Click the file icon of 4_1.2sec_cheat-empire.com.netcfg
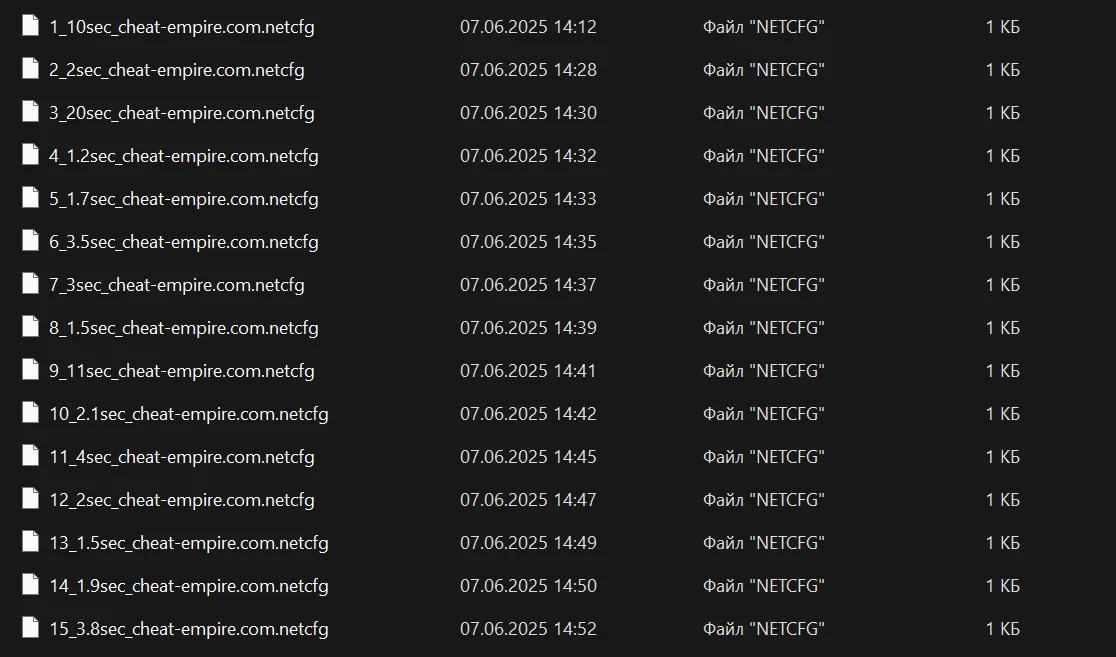 pos(30,156)
